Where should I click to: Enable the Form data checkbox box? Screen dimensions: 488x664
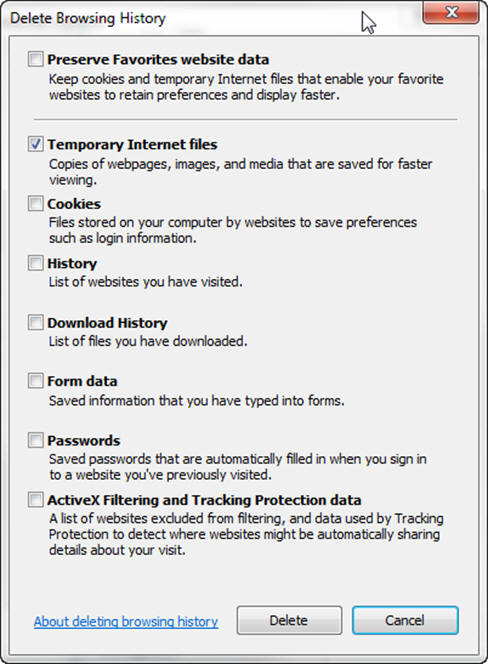(x=36, y=381)
